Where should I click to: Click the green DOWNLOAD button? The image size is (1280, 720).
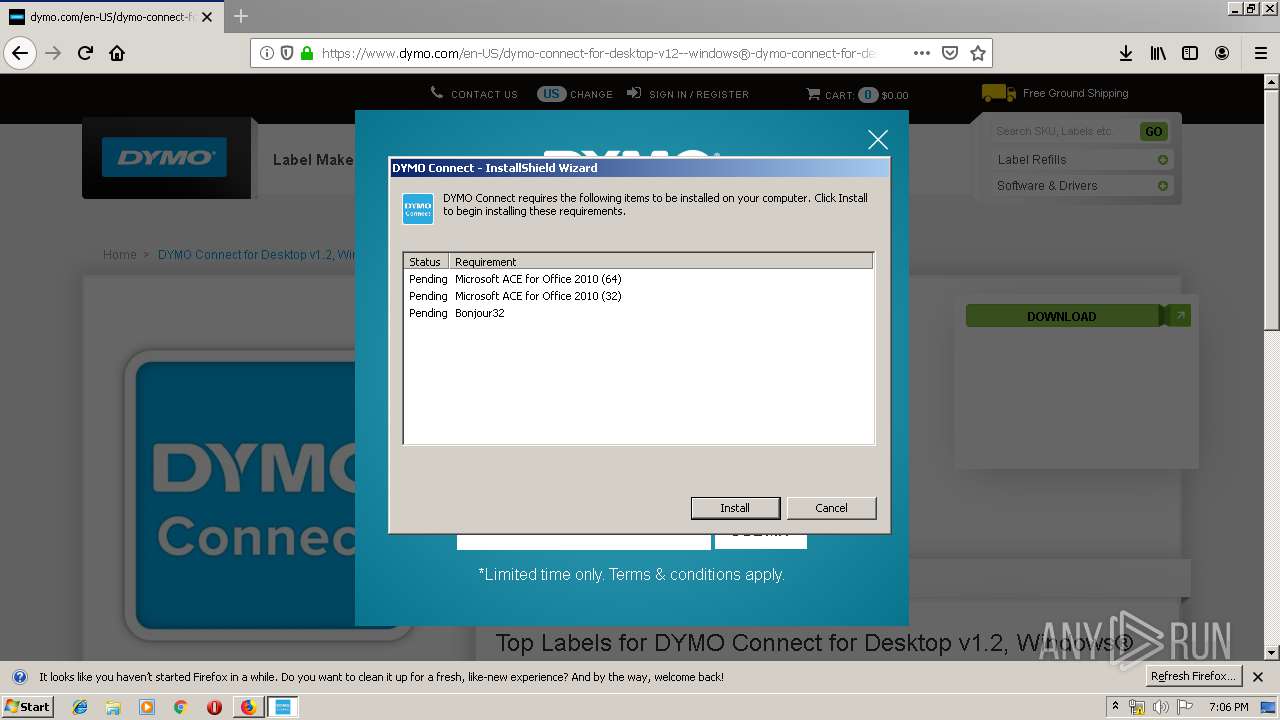coord(1062,316)
